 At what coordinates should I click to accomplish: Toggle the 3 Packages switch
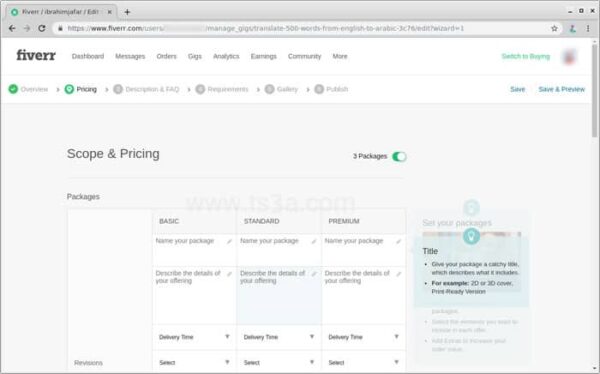[399, 157]
